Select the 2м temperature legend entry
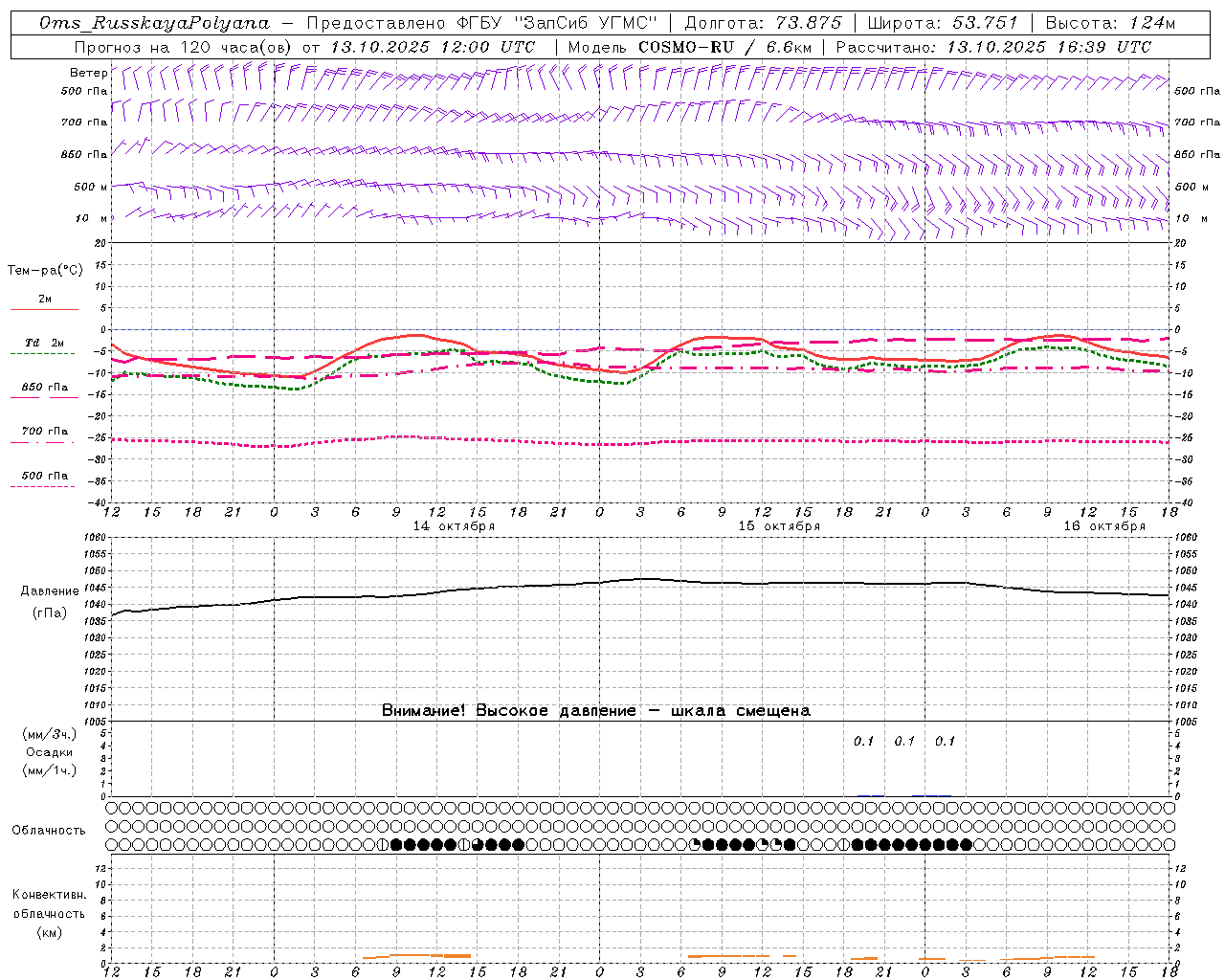Screen dimensions: 1225x980 tap(45, 299)
